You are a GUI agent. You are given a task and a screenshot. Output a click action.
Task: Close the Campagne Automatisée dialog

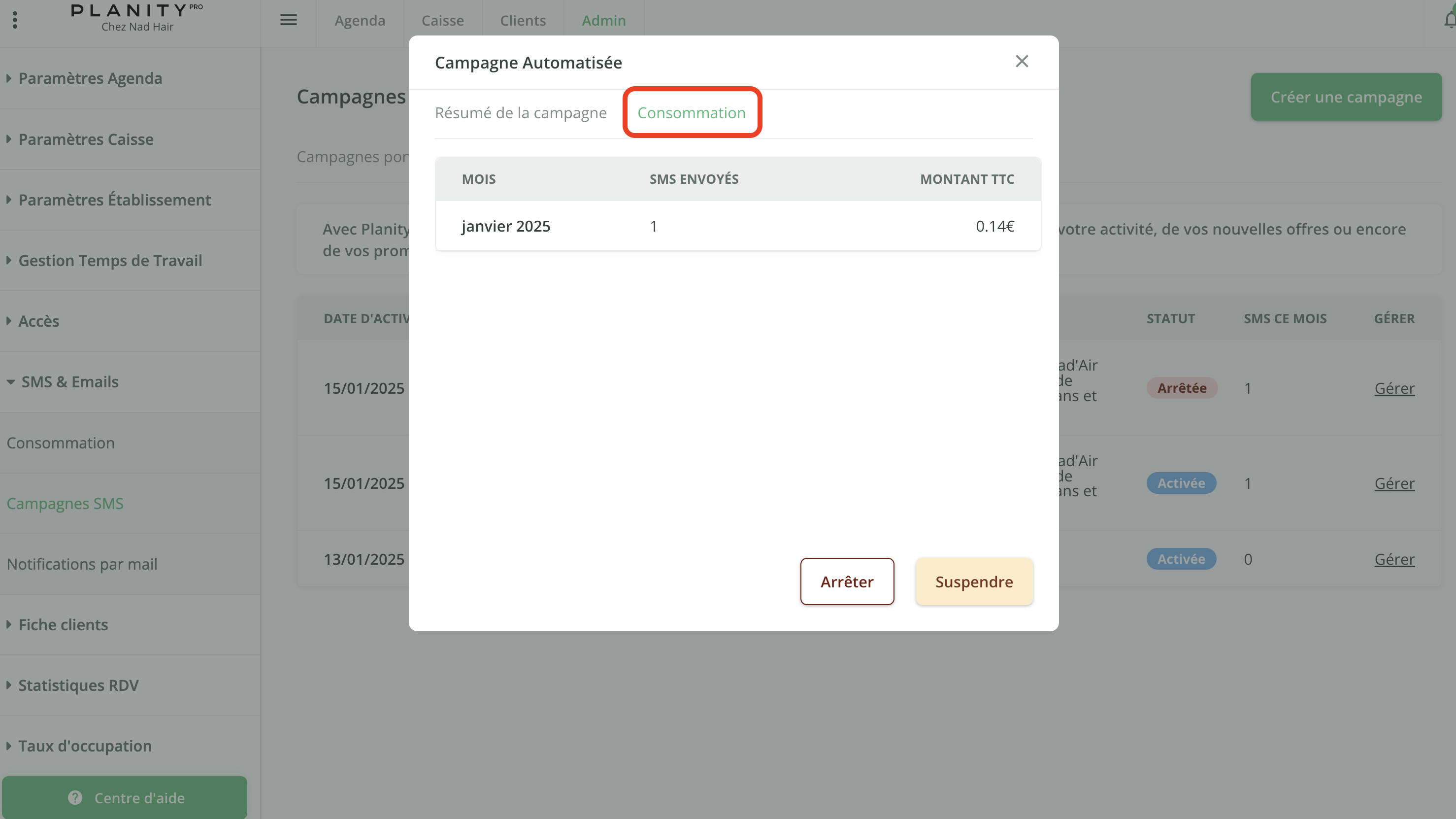1022,61
